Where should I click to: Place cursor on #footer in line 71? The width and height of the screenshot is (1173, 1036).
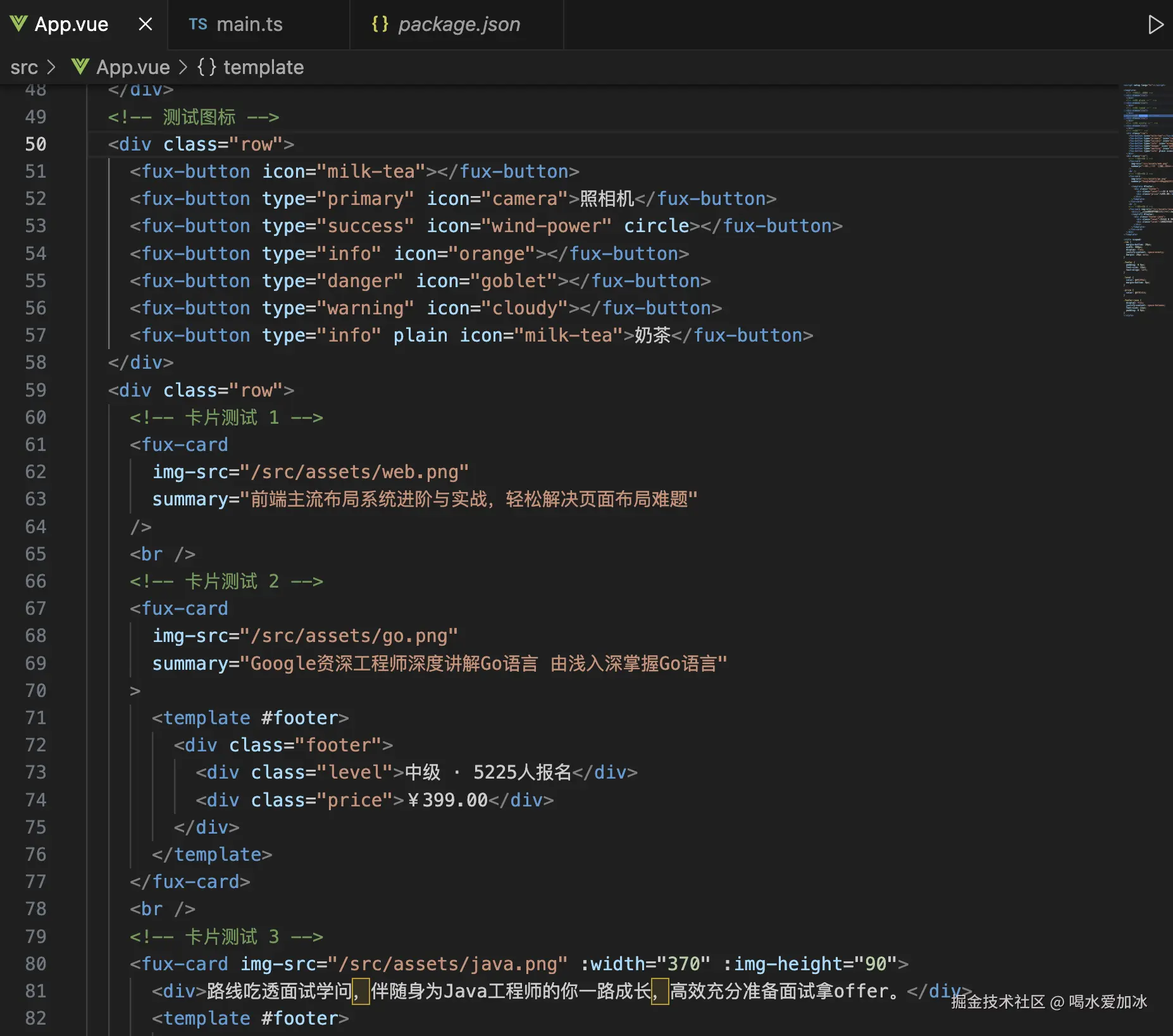click(x=299, y=718)
